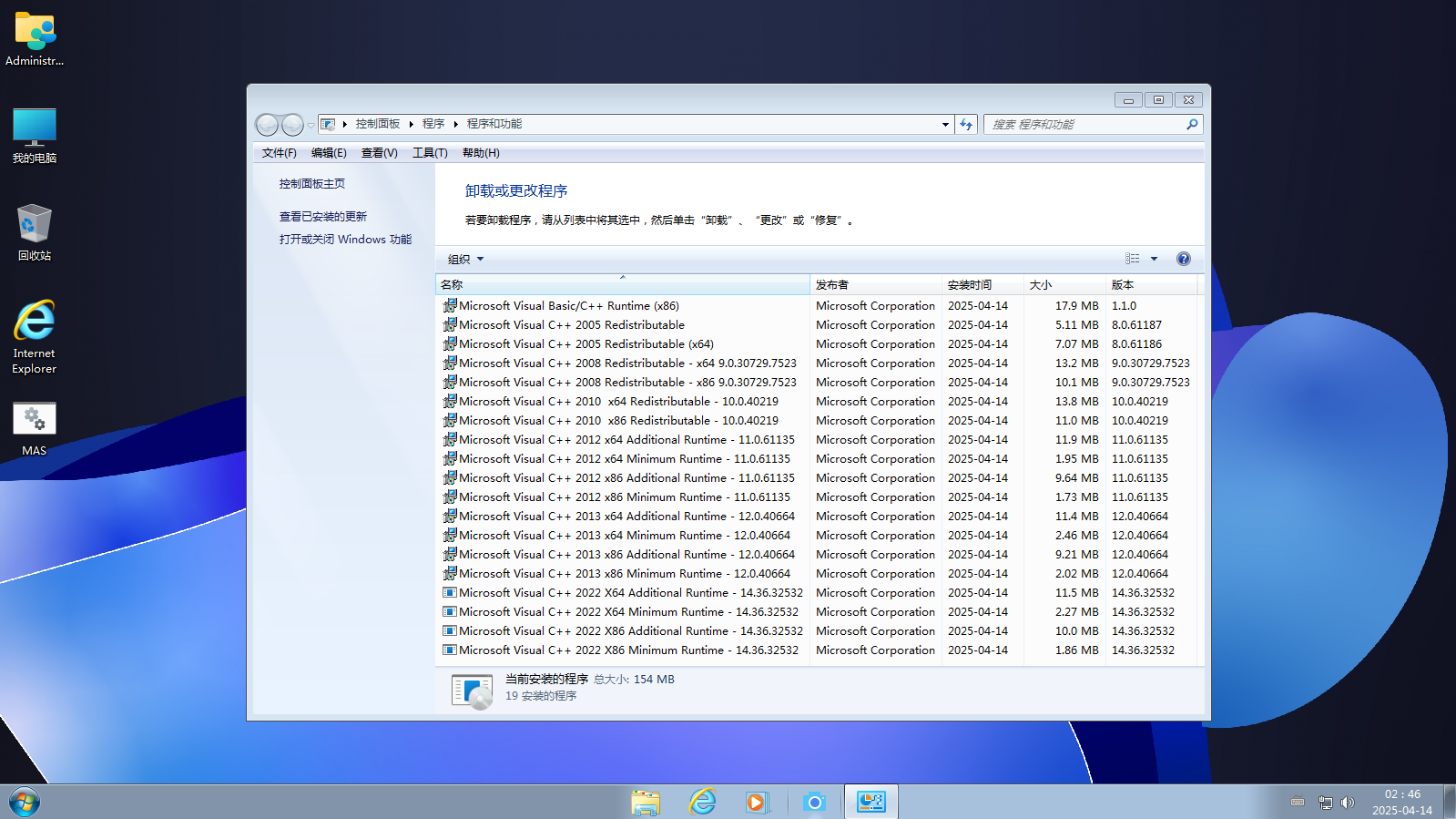This screenshot has width=1456, height=819.
Task: Sort by the 发布者 column header
Action: (x=876, y=284)
